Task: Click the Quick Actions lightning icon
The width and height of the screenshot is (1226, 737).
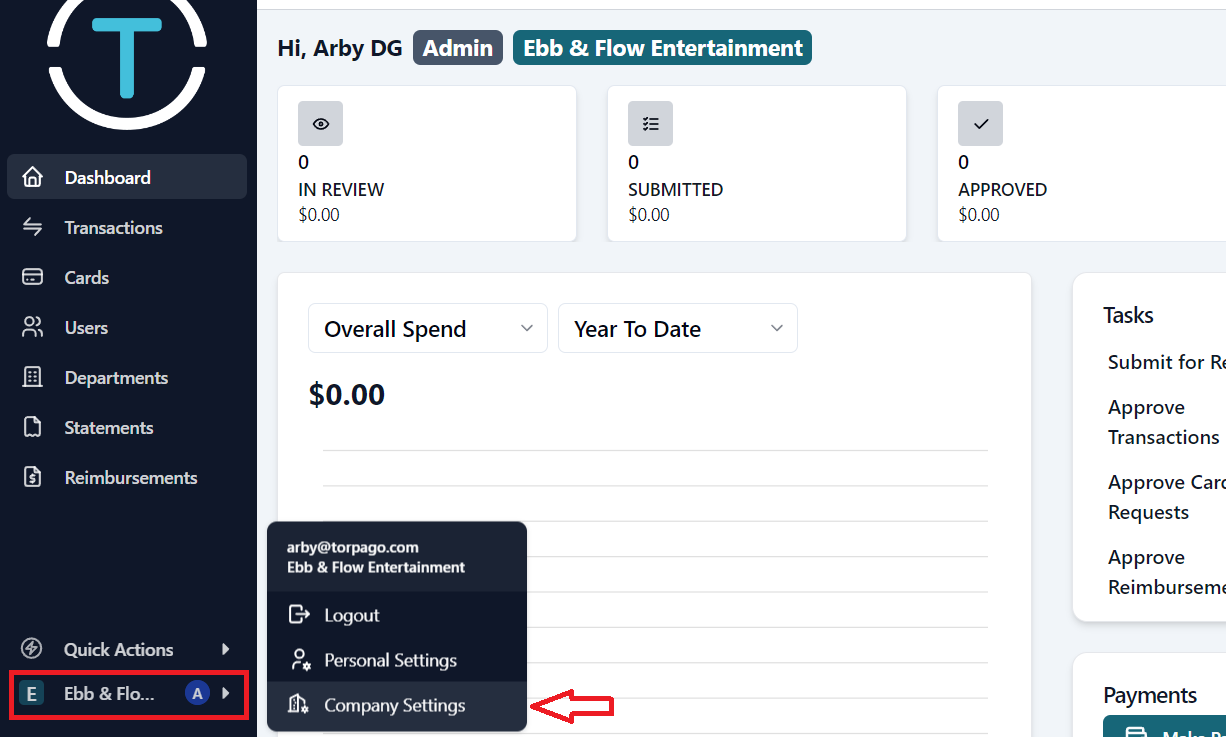Action: [33, 649]
